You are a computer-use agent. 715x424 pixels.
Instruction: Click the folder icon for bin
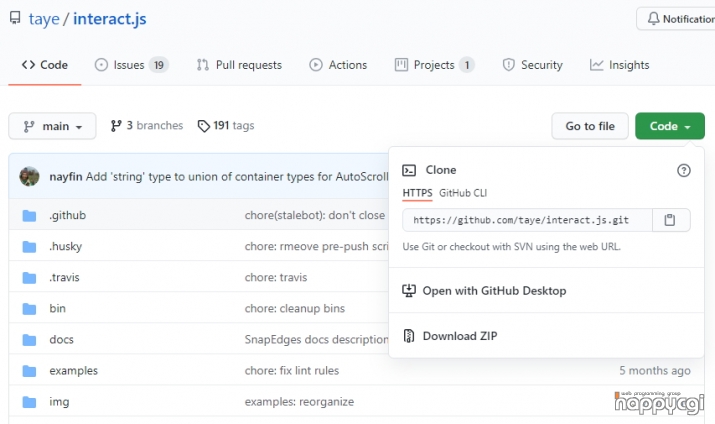pyautogui.click(x=29, y=309)
